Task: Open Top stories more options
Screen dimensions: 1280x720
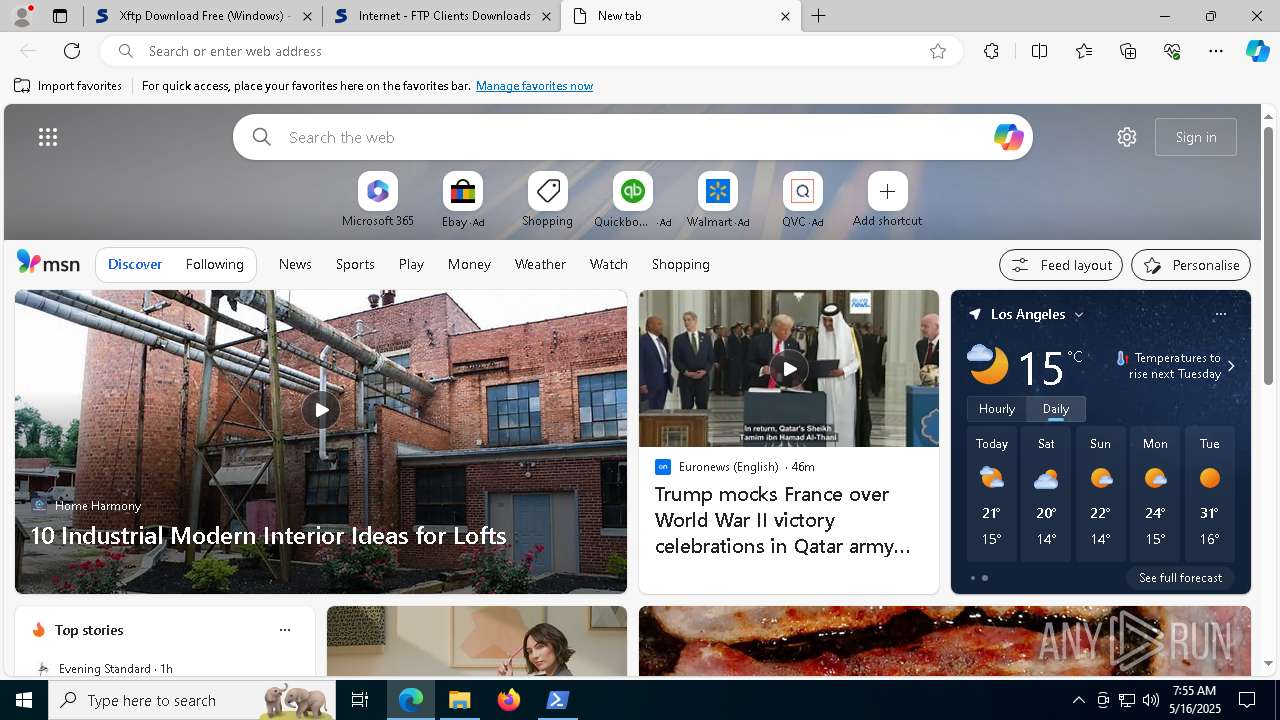Action: click(x=285, y=630)
